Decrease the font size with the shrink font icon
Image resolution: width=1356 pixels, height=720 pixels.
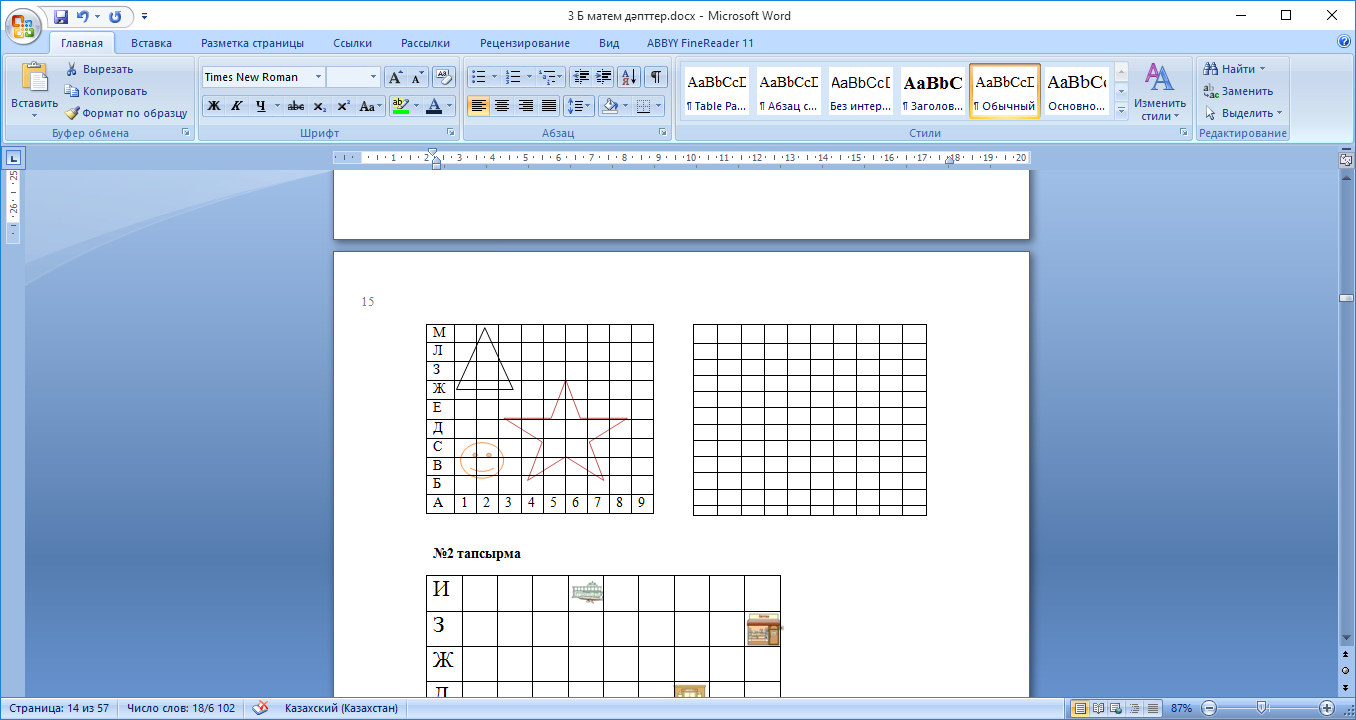417,77
